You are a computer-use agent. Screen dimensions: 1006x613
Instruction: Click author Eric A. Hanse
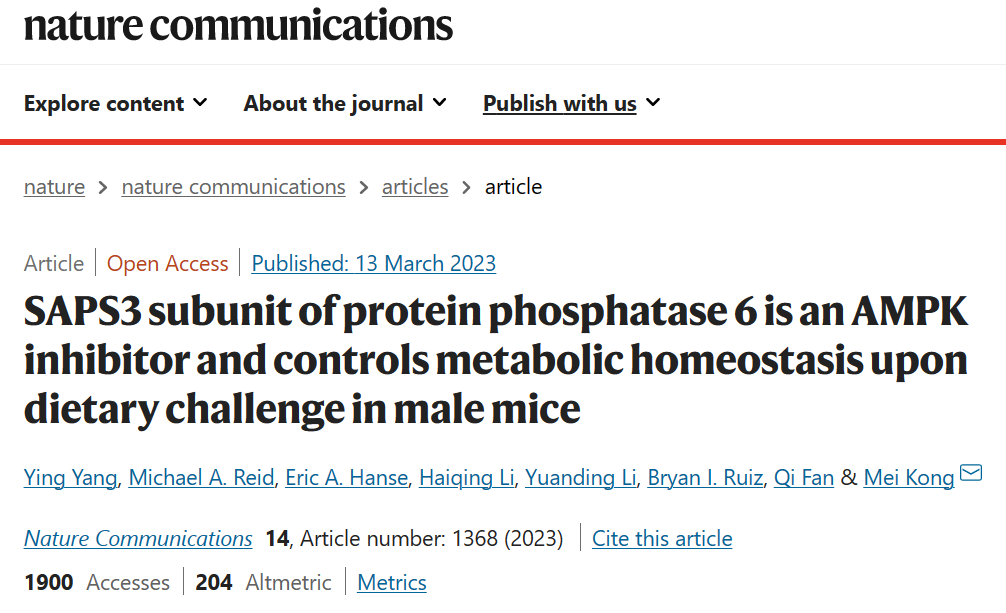[x=346, y=478]
